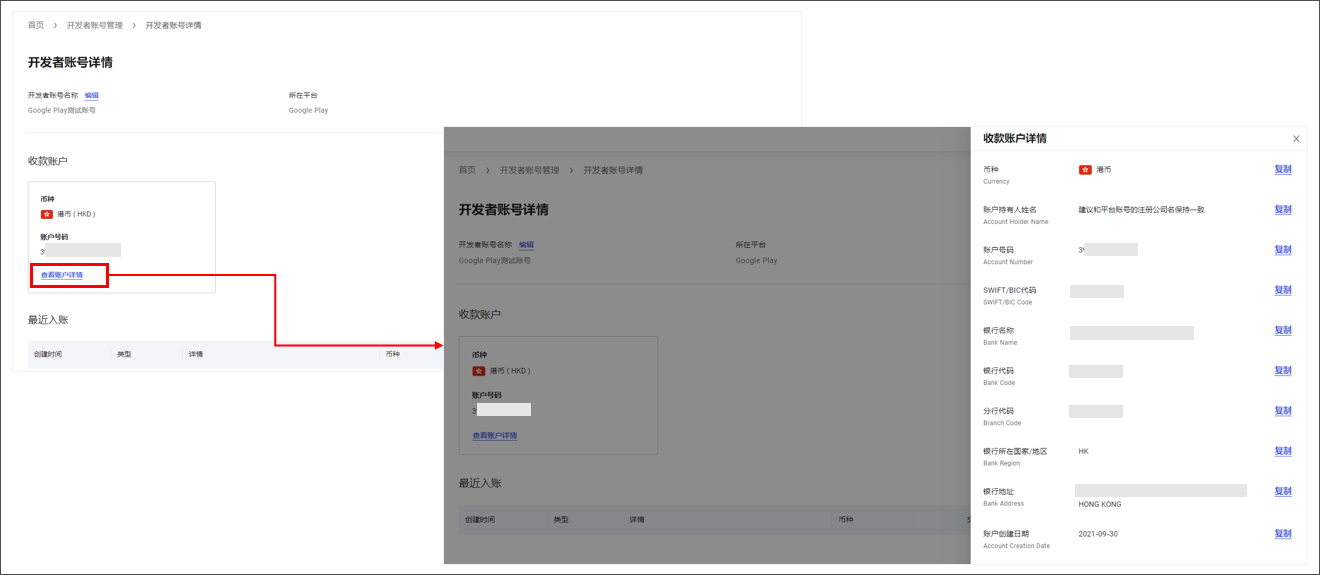Viewport: 1320px width, 575px height.
Task: Open 开发者账号管理 breadcrumb in the undimmed page
Action: tap(95, 25)
